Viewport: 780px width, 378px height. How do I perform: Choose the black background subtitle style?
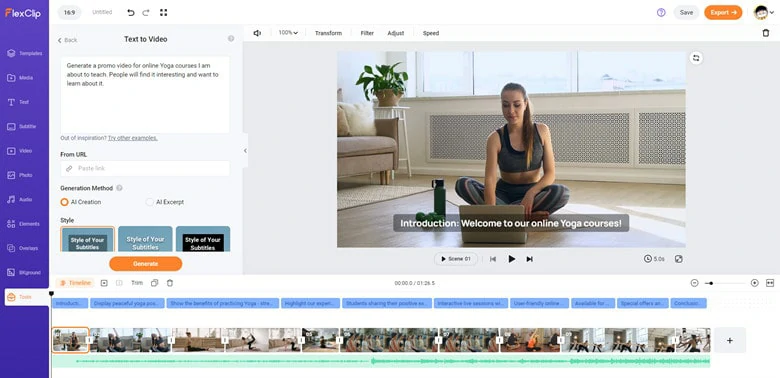point(203,239)
